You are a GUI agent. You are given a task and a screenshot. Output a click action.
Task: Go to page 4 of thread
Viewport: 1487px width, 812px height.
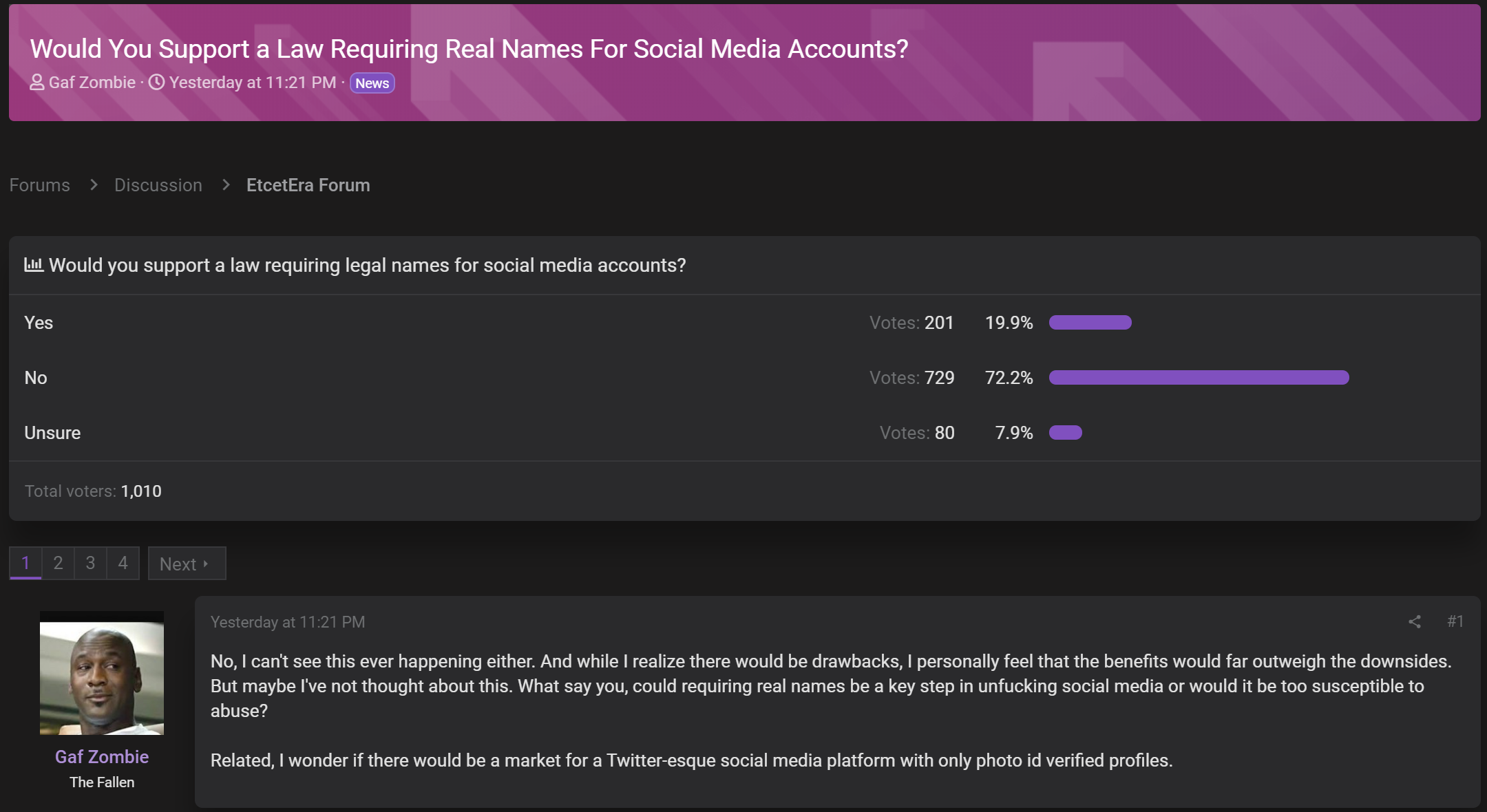[123, 563]
